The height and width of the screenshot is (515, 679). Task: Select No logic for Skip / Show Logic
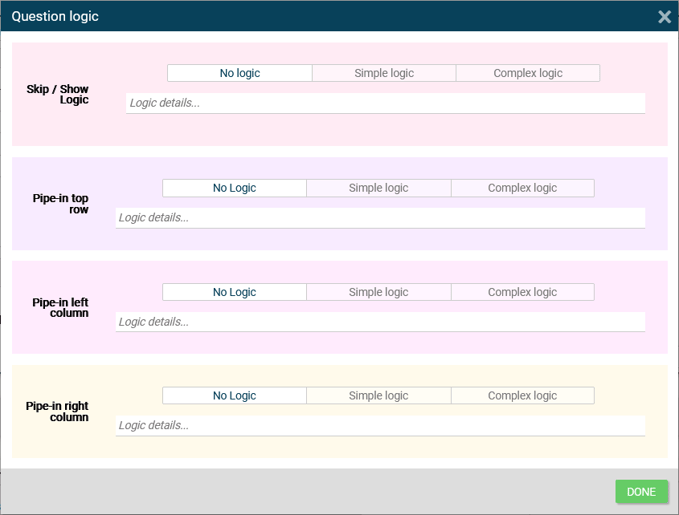click(240, 73)
